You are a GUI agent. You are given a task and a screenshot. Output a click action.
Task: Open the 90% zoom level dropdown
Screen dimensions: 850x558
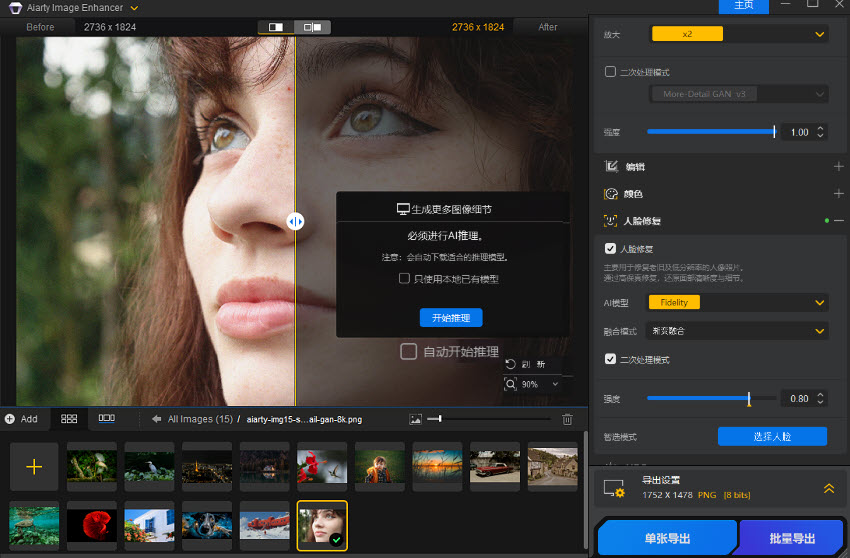point(555,384)
